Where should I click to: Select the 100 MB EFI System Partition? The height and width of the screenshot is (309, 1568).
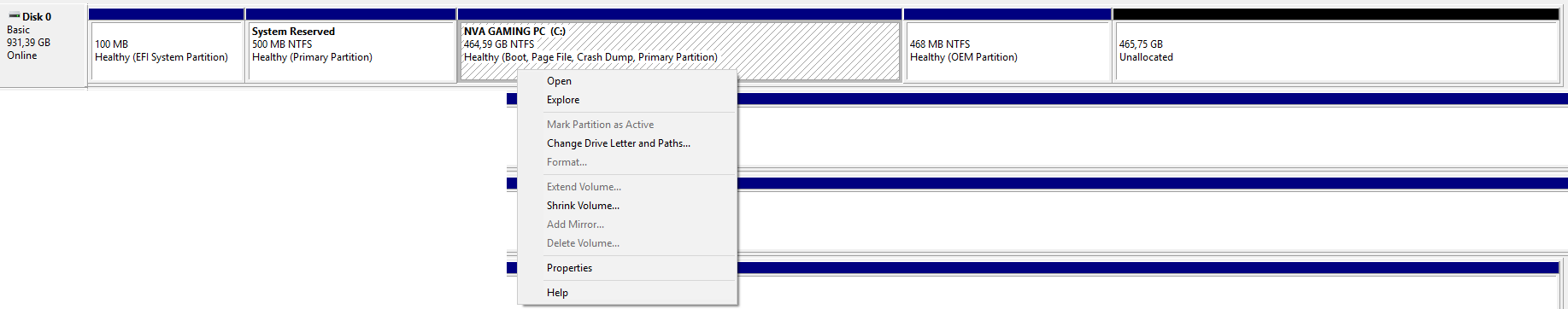coord(167,51)
